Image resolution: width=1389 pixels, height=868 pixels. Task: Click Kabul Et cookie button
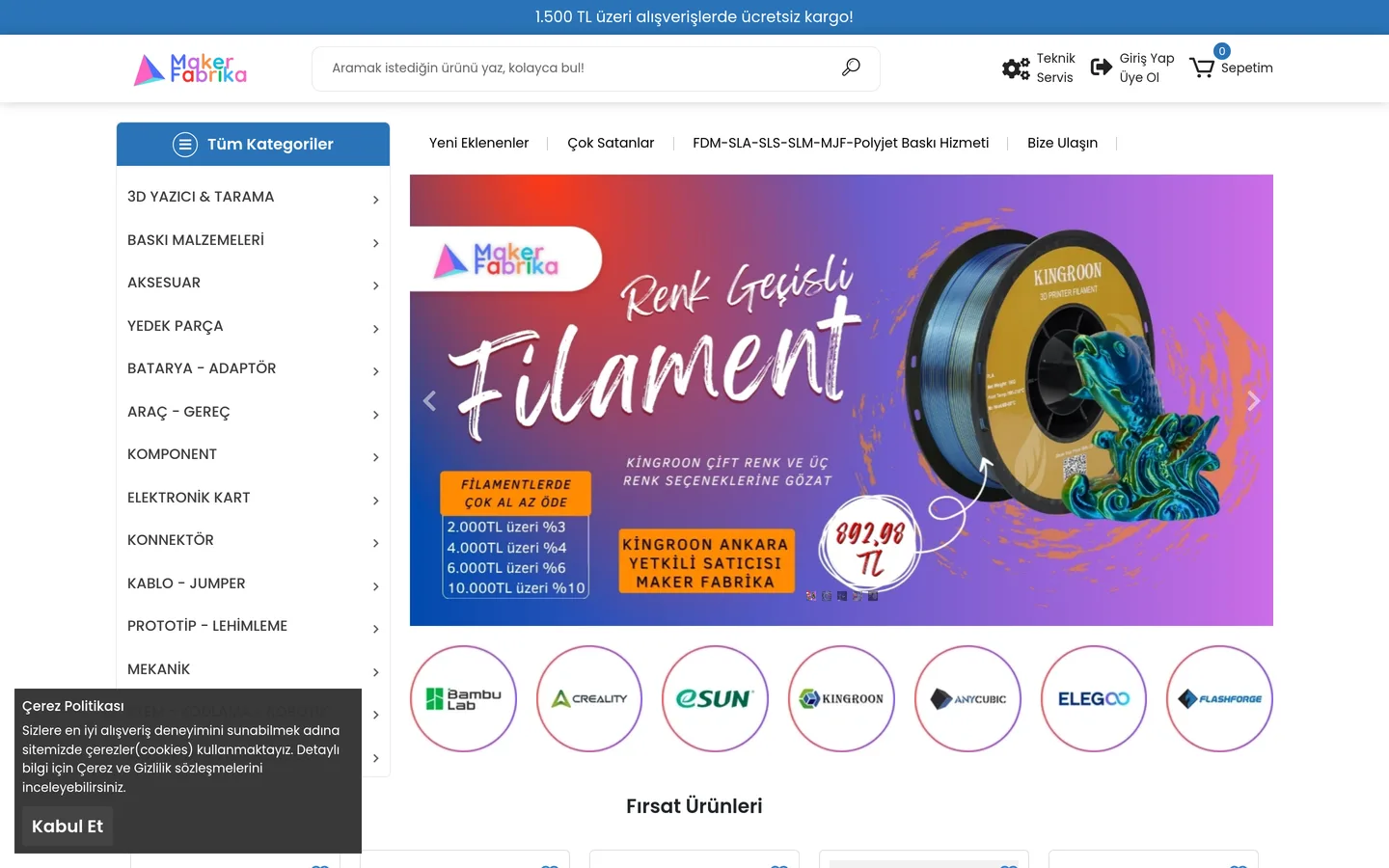point(68,827)
